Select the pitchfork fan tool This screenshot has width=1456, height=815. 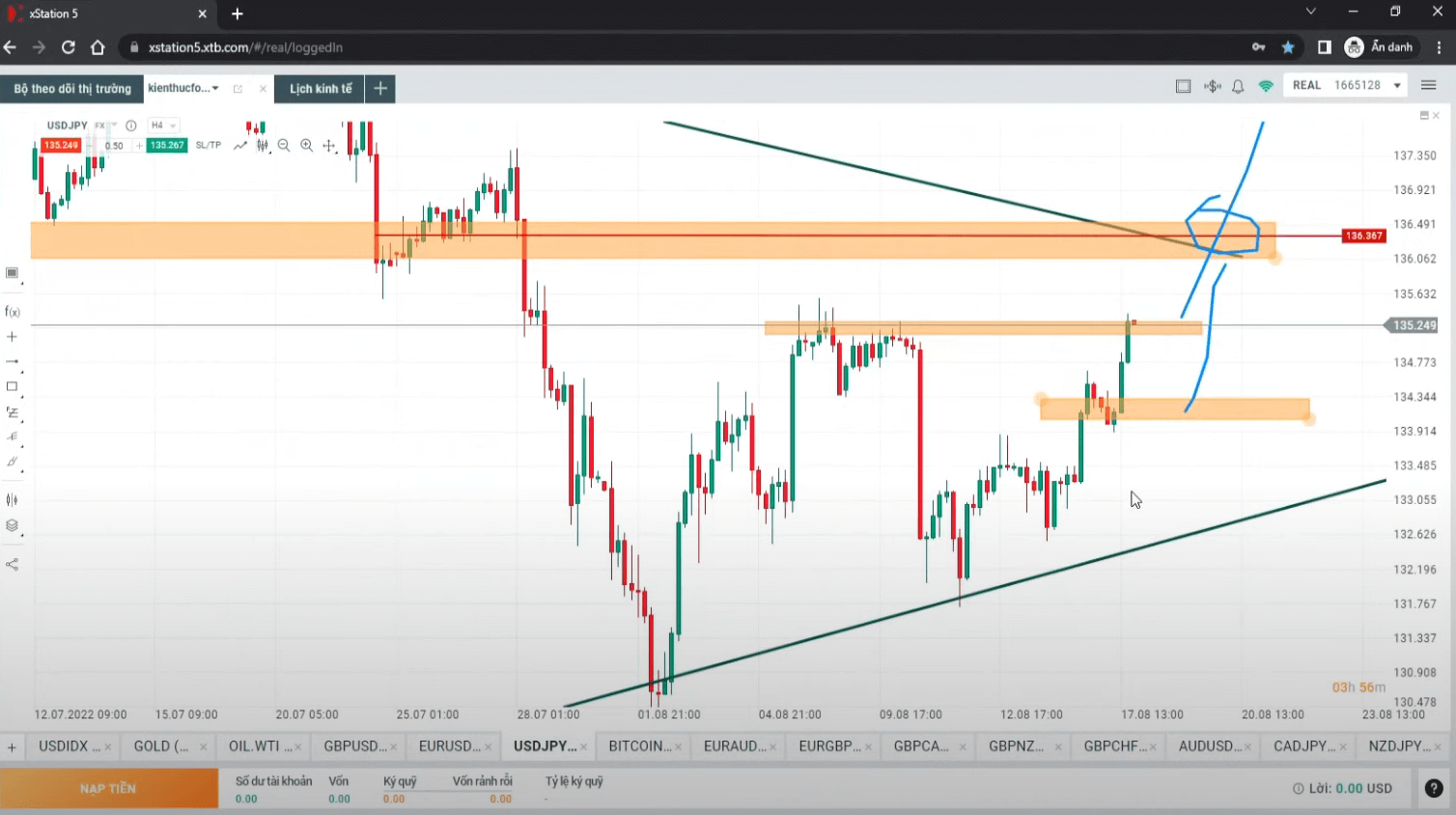(x=12, y=436)
